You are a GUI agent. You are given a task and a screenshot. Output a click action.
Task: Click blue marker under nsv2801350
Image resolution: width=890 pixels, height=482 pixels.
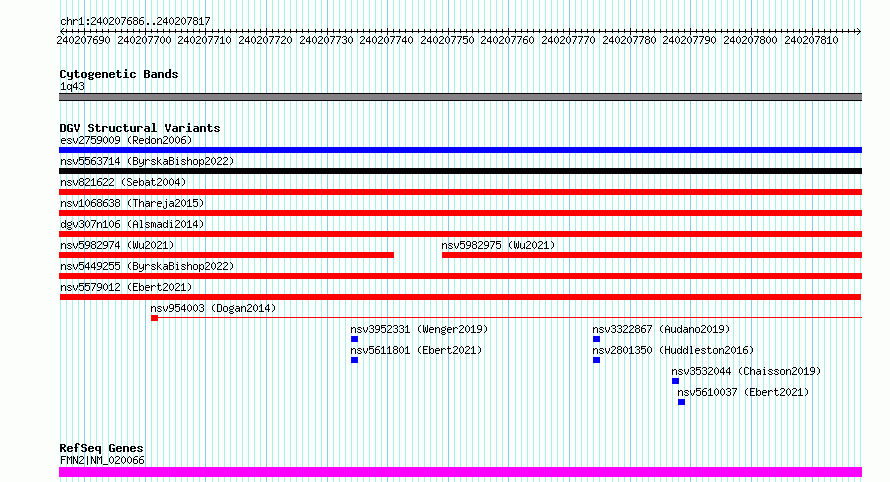point(597,360)
